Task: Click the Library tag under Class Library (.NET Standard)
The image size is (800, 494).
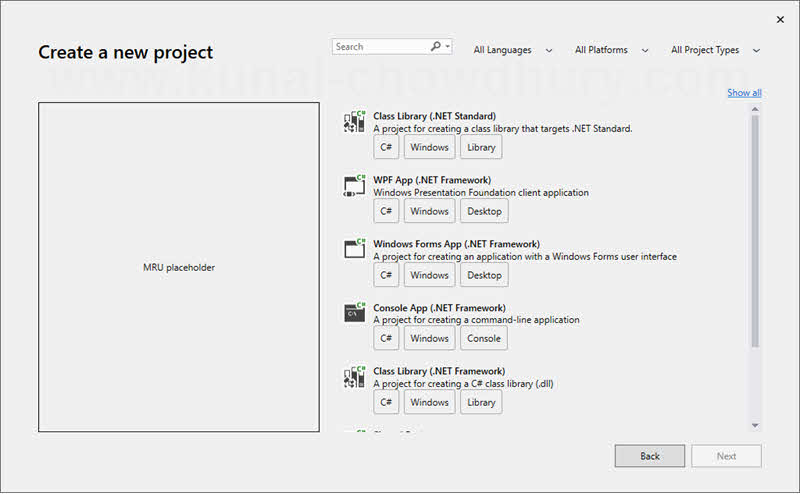Action: point(481,147)
